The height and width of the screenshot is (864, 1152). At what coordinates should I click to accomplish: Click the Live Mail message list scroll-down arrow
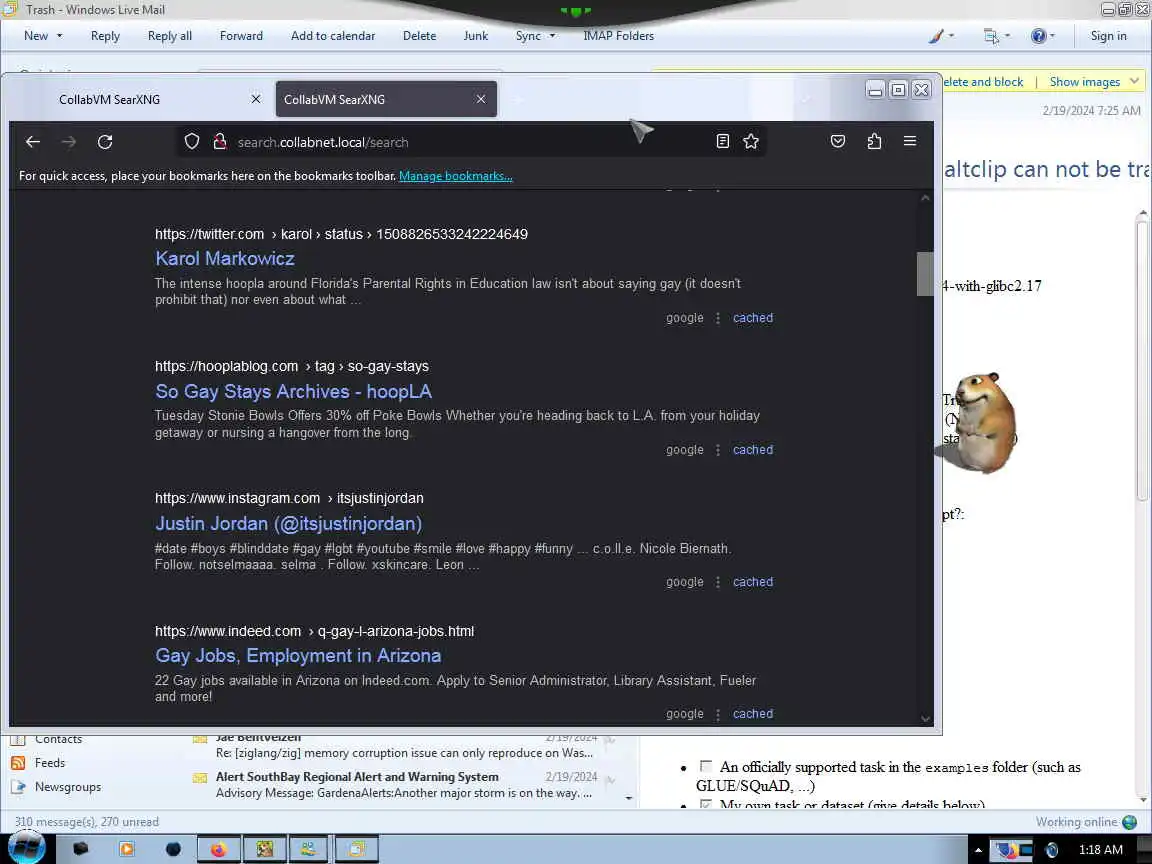click(x=629, y=798)
